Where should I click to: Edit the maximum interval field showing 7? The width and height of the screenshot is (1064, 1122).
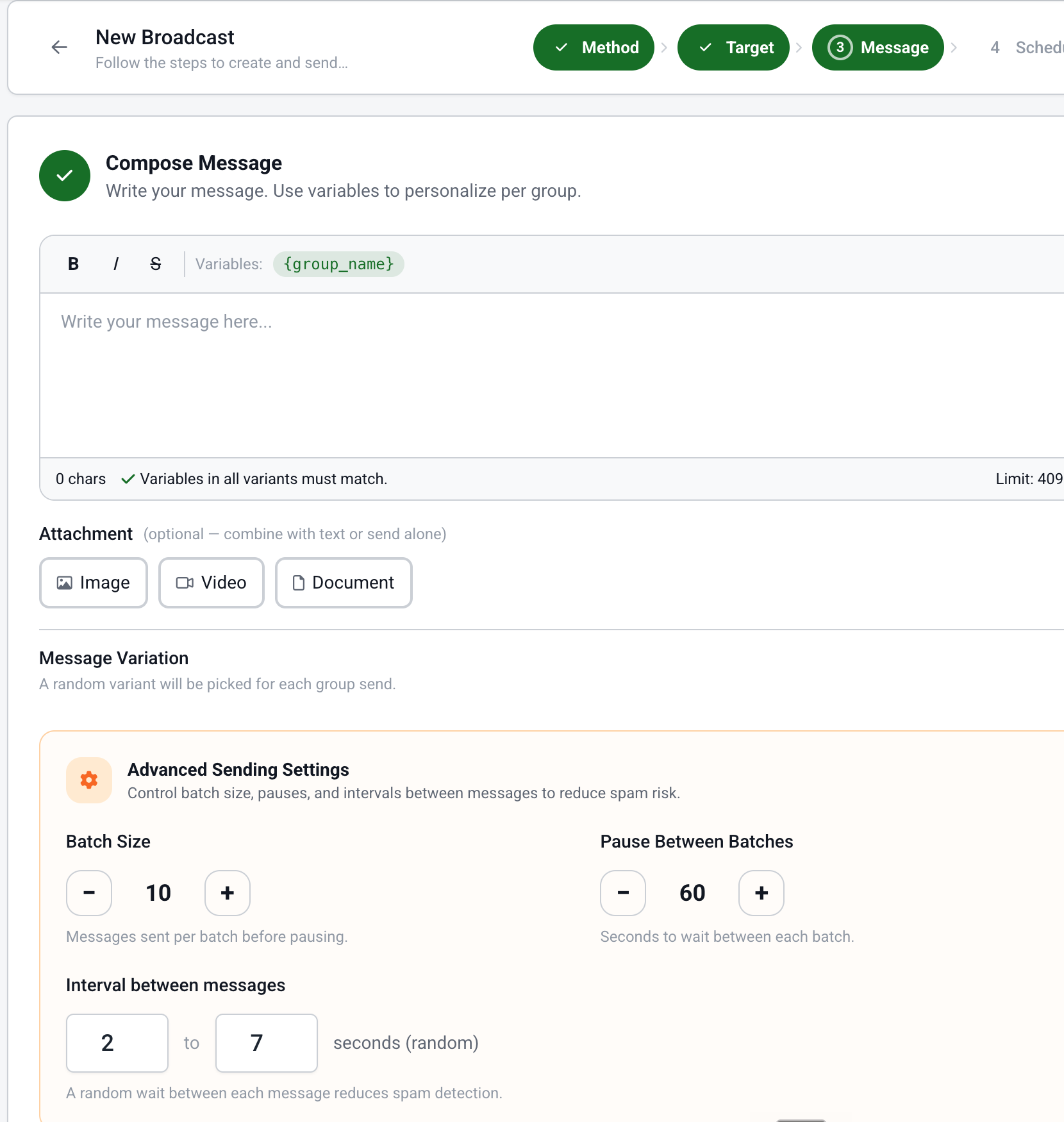point(267,1043)
